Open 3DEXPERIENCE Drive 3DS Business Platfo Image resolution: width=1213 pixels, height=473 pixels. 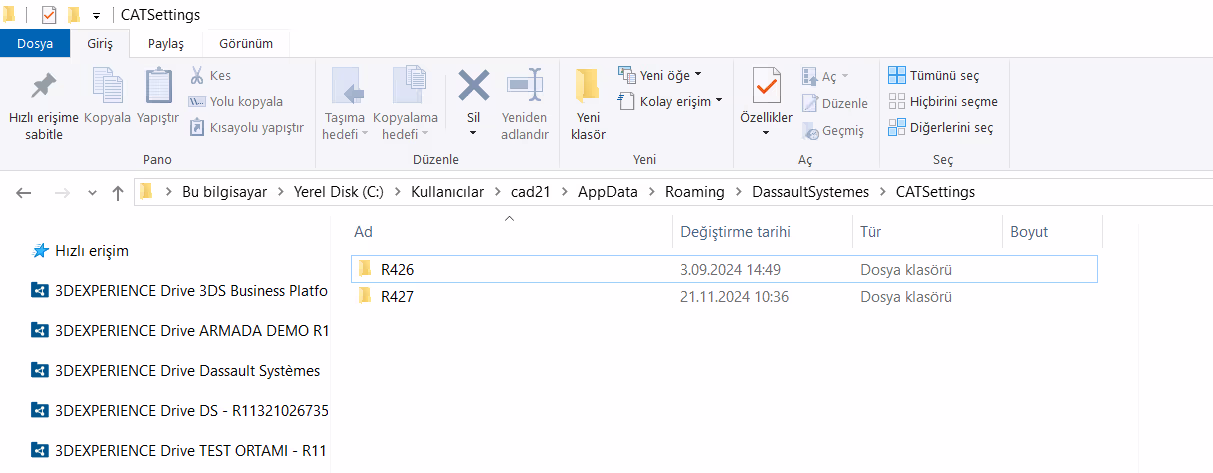tap(180, 291)
